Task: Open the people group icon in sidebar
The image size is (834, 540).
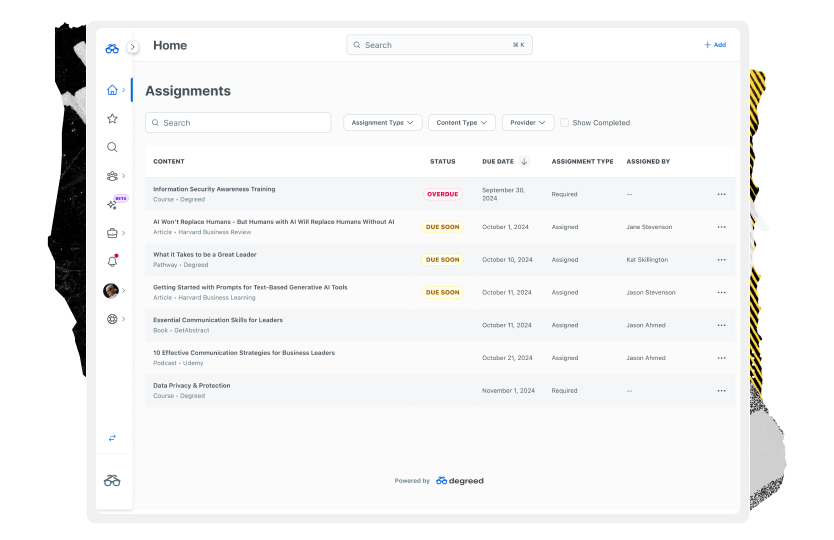Action: click(x=112, y=176)
